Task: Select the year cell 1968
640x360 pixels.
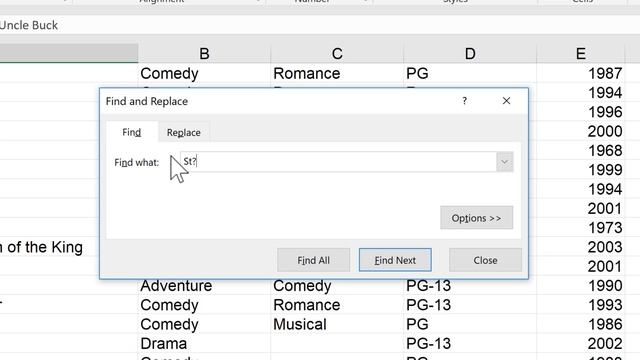Action: [x=580, y=151]
